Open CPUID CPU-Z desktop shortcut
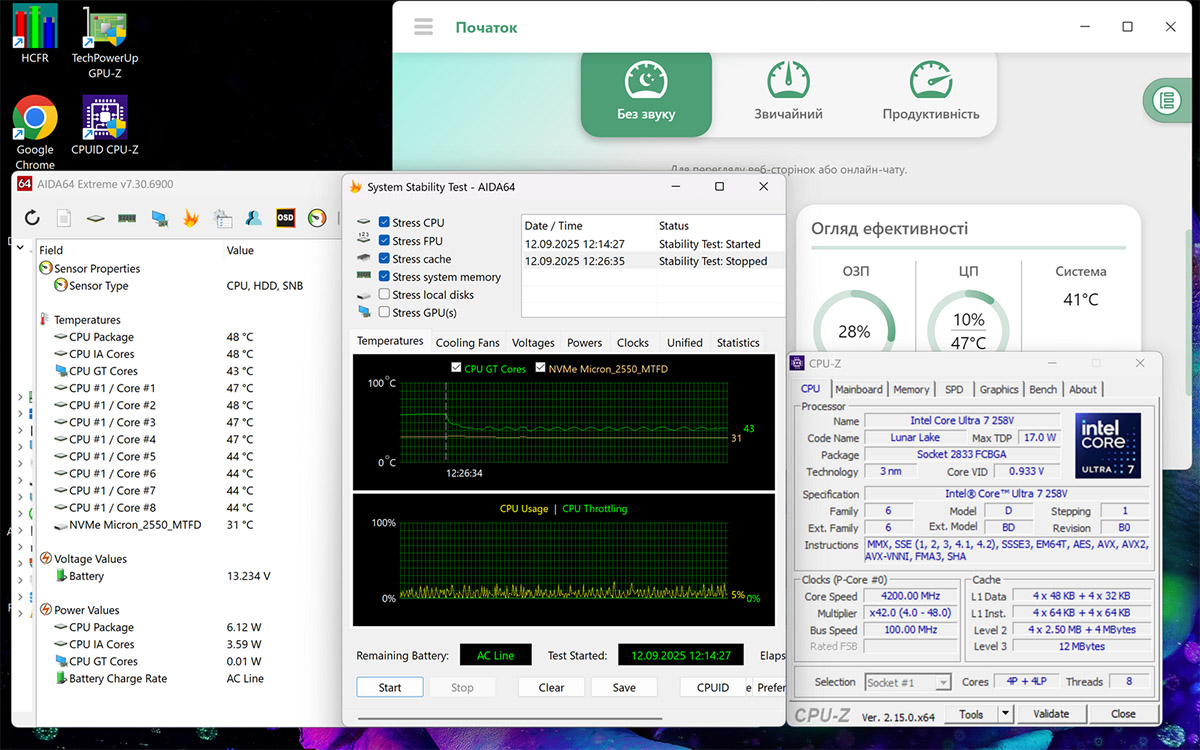 (x=105, y=126)
